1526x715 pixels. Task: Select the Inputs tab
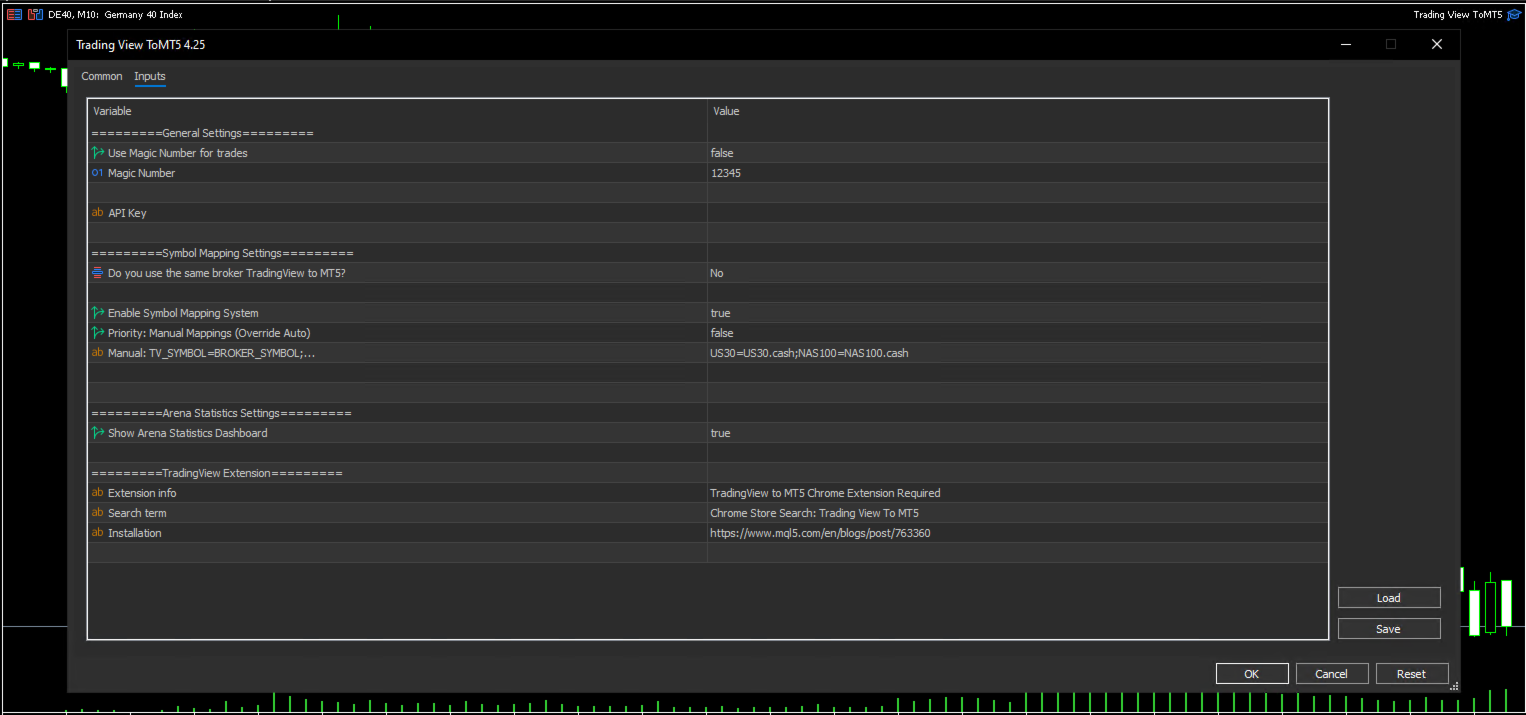pyautogui.click(x=150, y=77)
